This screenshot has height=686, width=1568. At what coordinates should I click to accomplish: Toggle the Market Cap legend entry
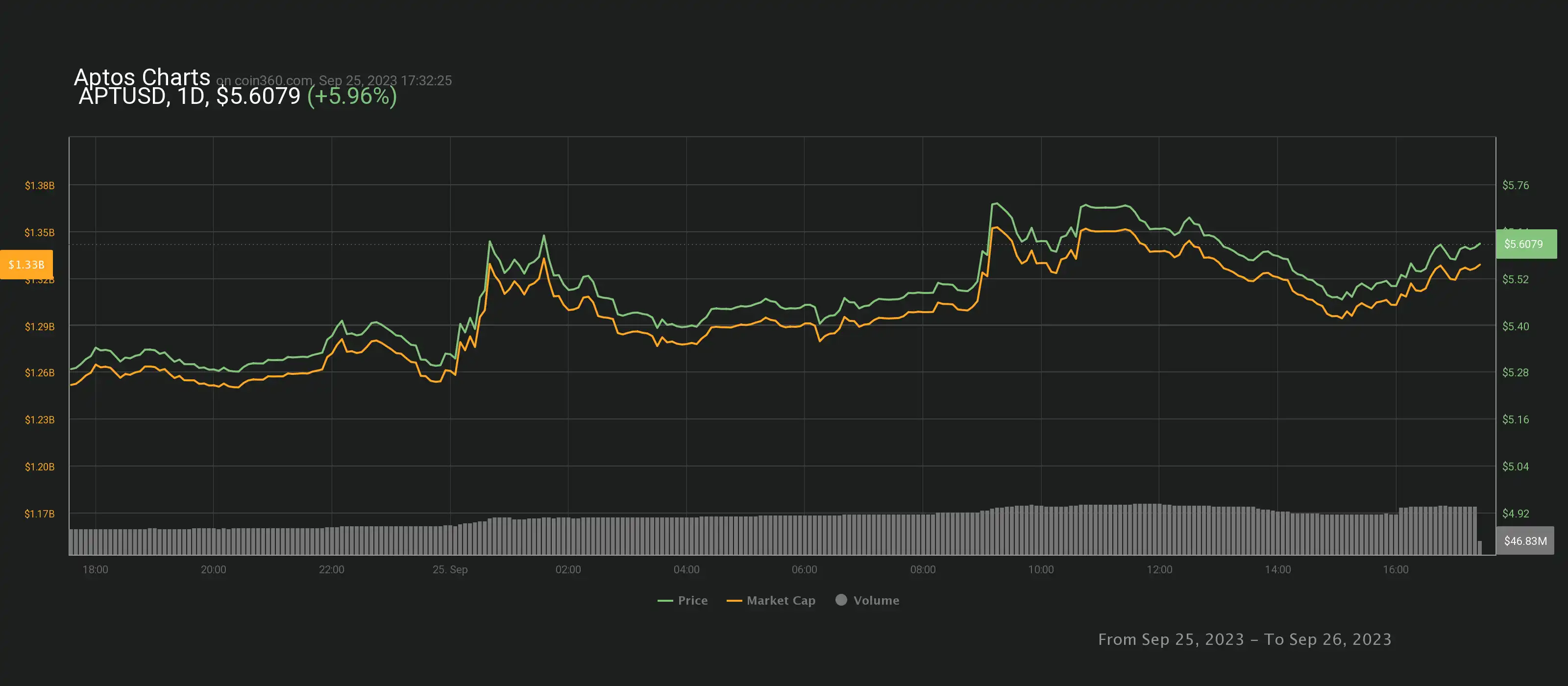click(x=781, y=600)
